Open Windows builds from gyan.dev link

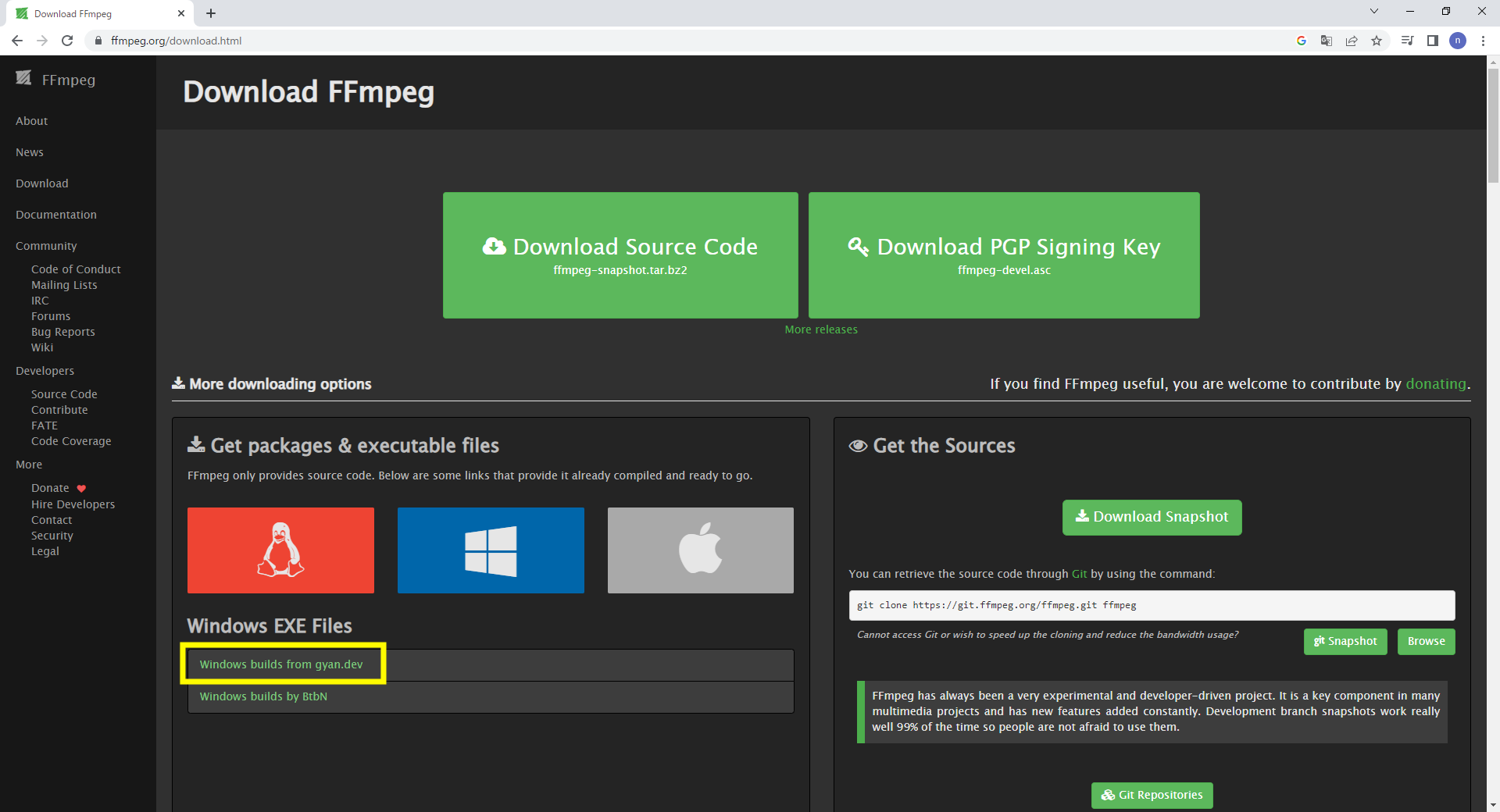pos(281,664)
